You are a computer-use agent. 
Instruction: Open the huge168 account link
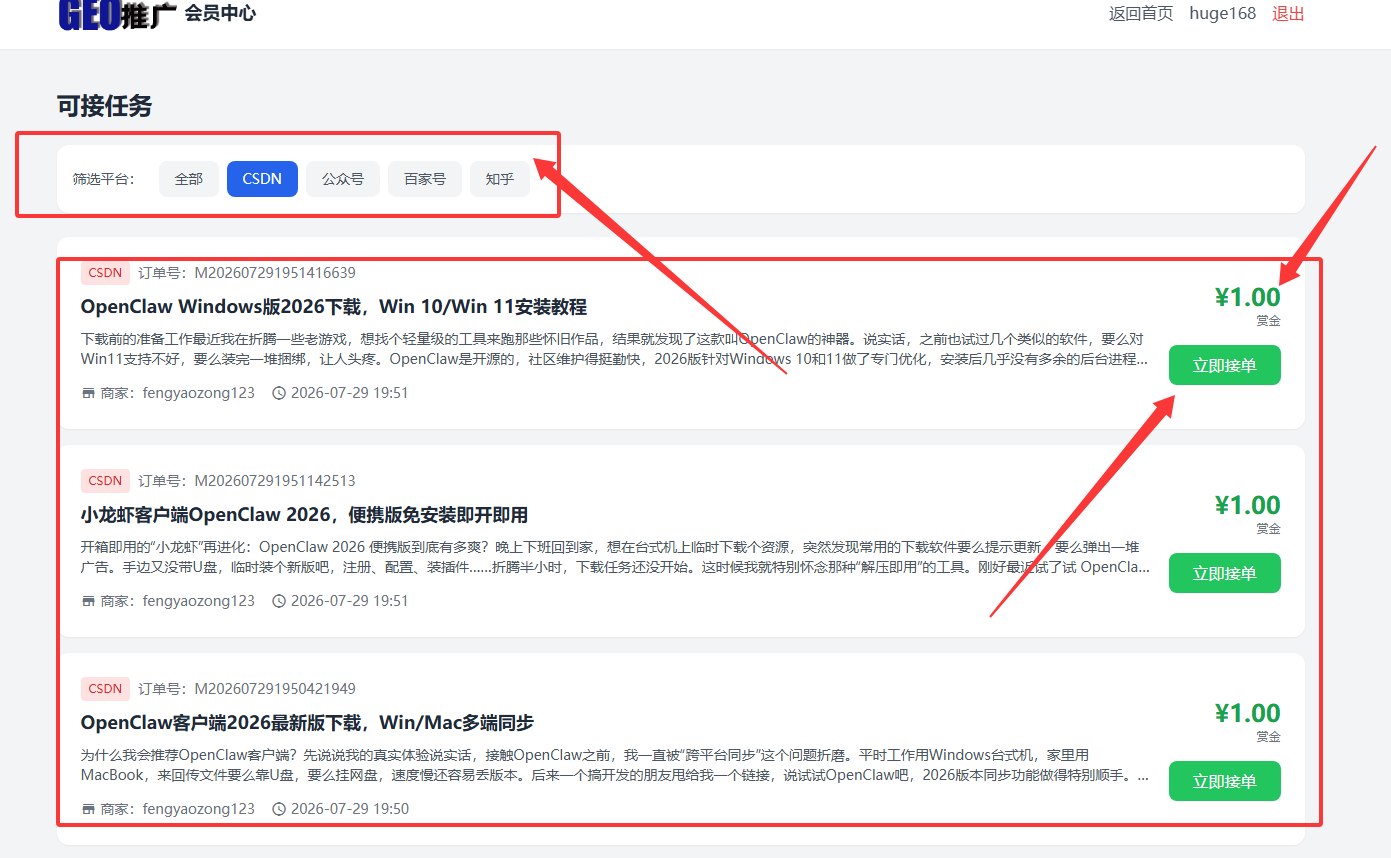[x=1222, y=13]
